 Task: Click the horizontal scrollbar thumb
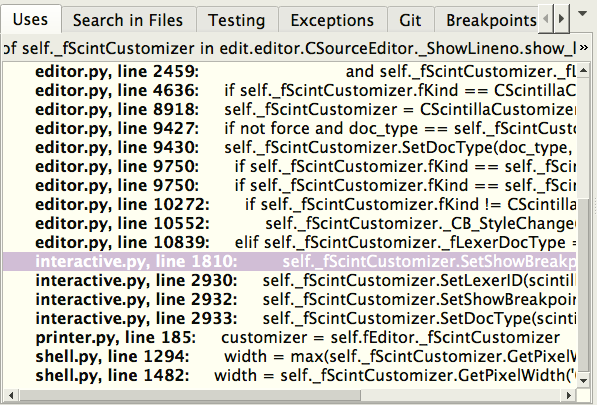tap(190, 395)
